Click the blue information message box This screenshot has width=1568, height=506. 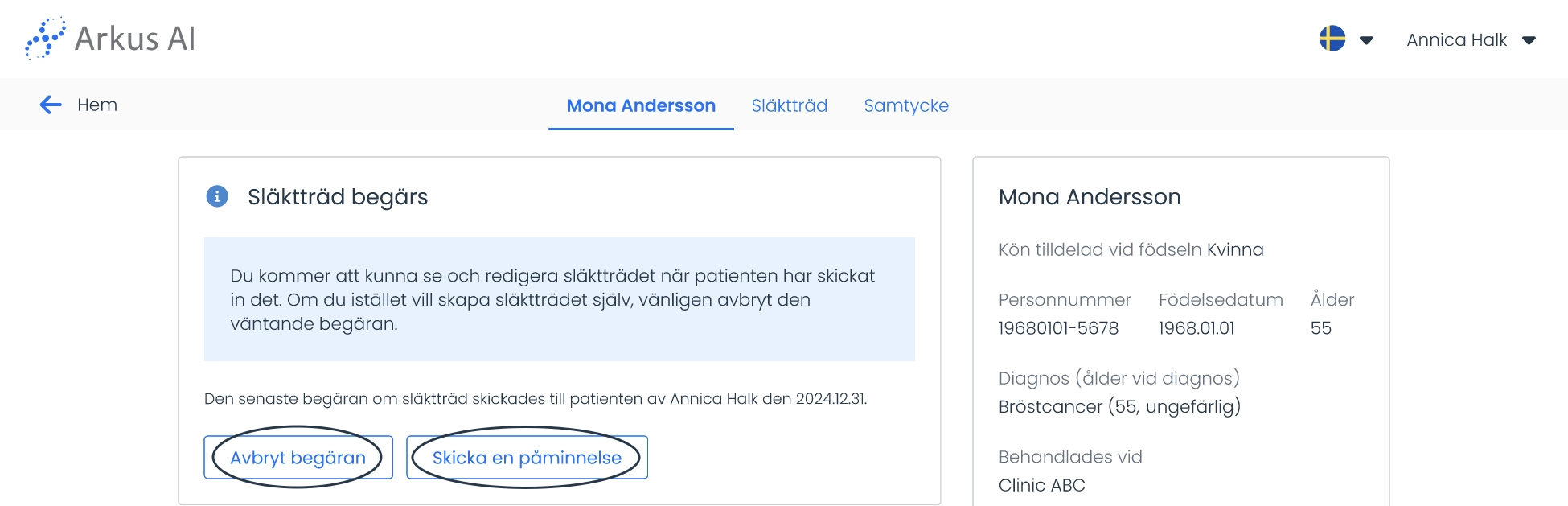click(560, 299)
